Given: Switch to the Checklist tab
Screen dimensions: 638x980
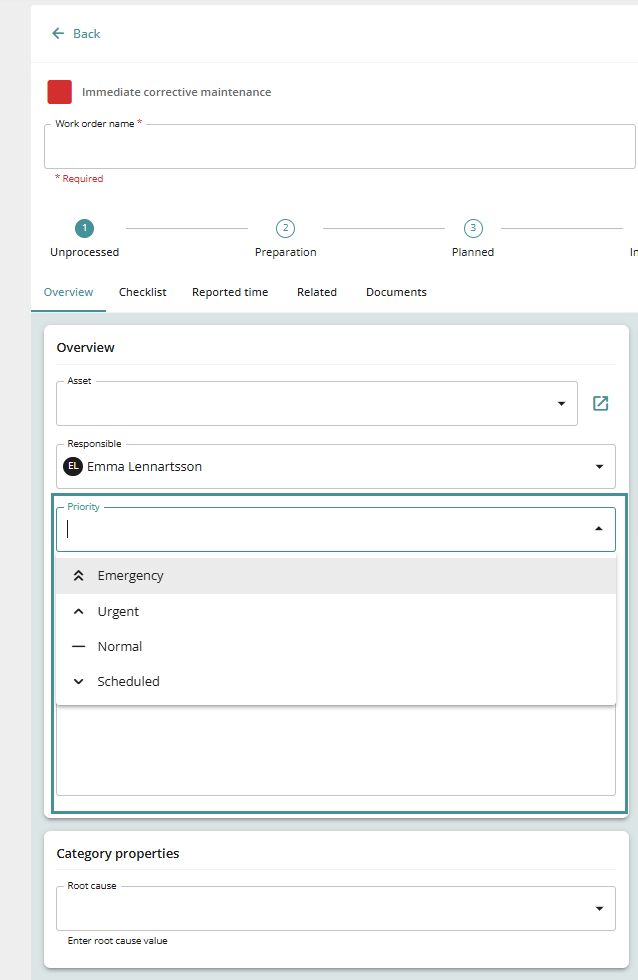Looking at the screenshot, I should point(142,292).
